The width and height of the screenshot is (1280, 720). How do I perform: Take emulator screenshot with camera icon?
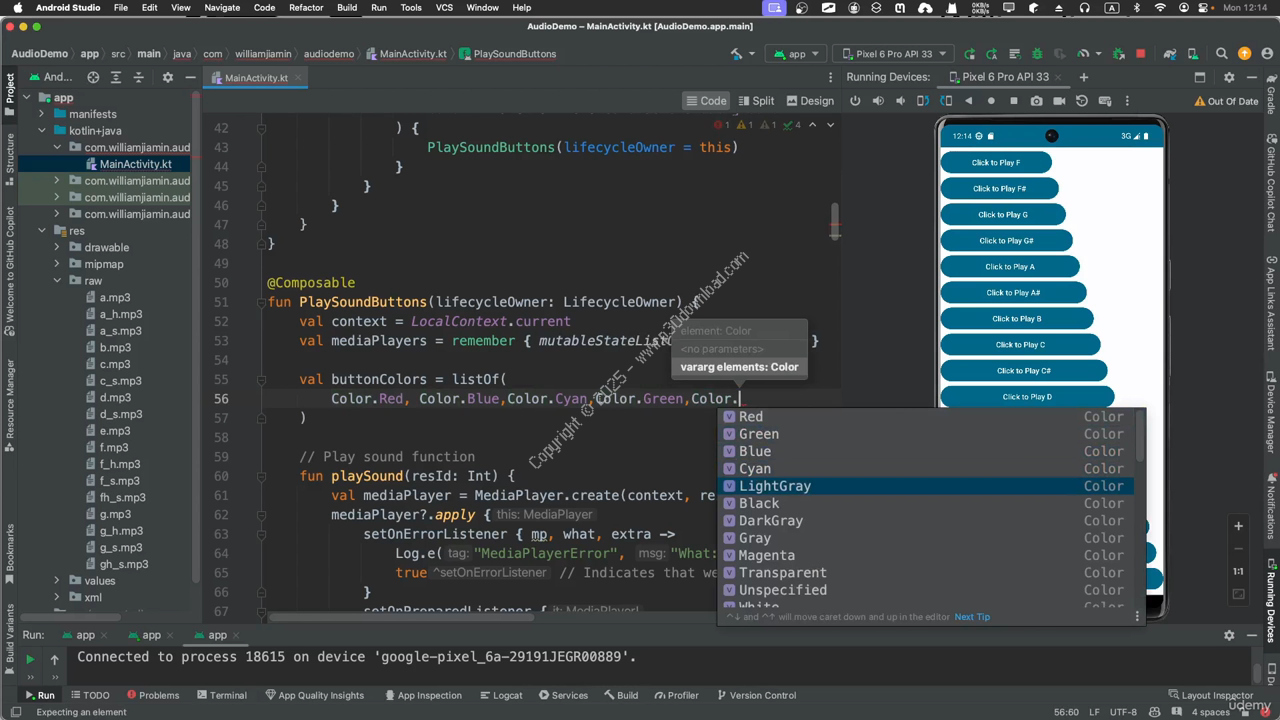pyautogui.click(x=1036, y=101)
